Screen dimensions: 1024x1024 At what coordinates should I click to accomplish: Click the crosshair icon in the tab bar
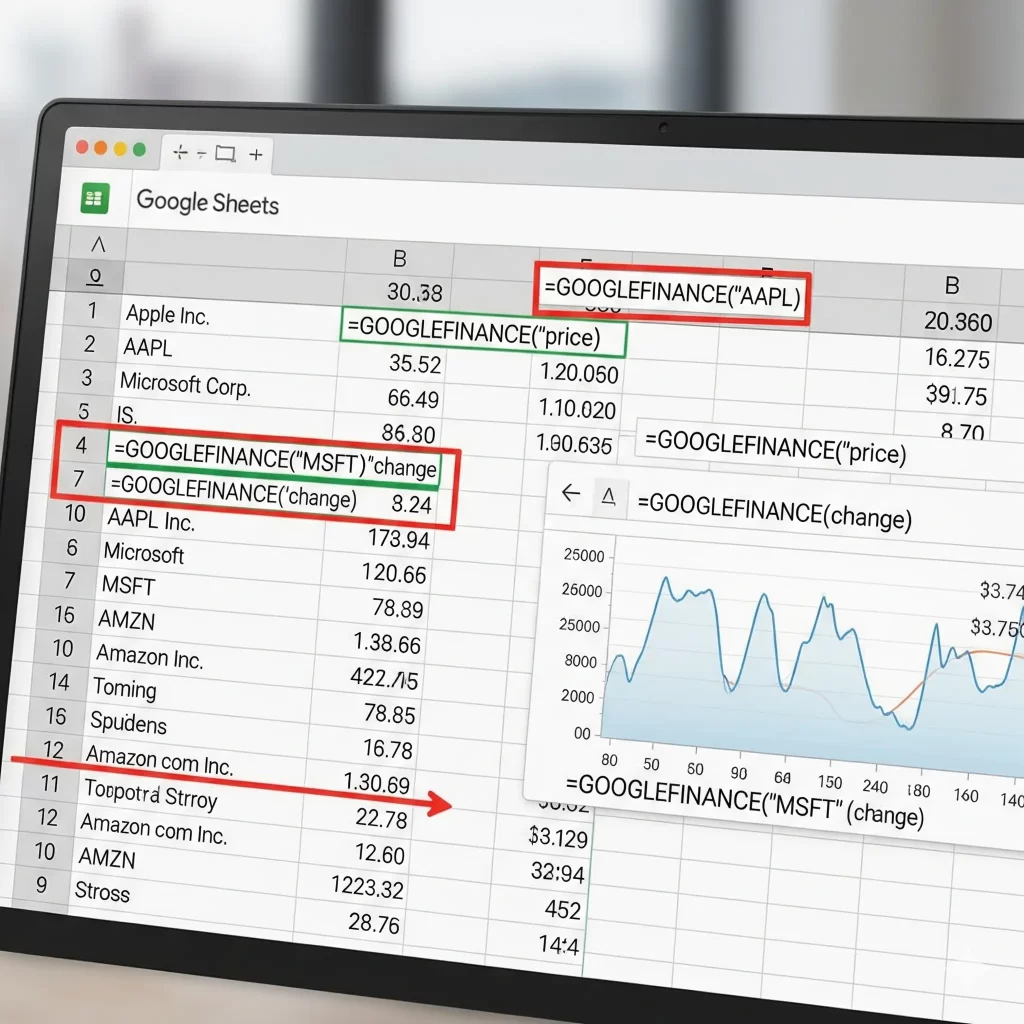point(180,150)
